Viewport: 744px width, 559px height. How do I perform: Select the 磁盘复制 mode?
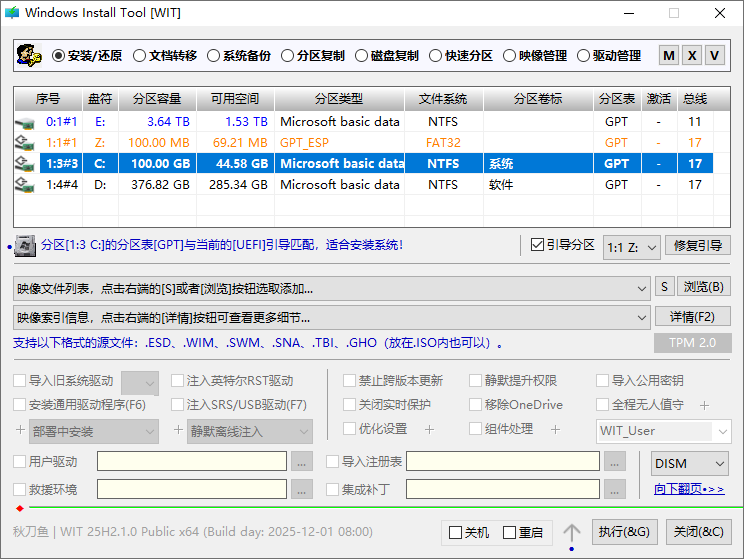[x=387, y=56]
